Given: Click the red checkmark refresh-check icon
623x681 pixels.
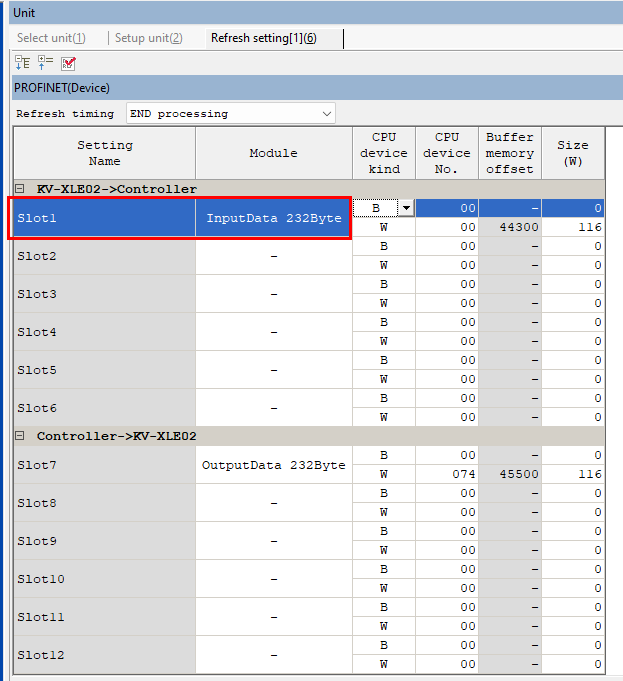Looking at the screenshot, I should 68,64.
